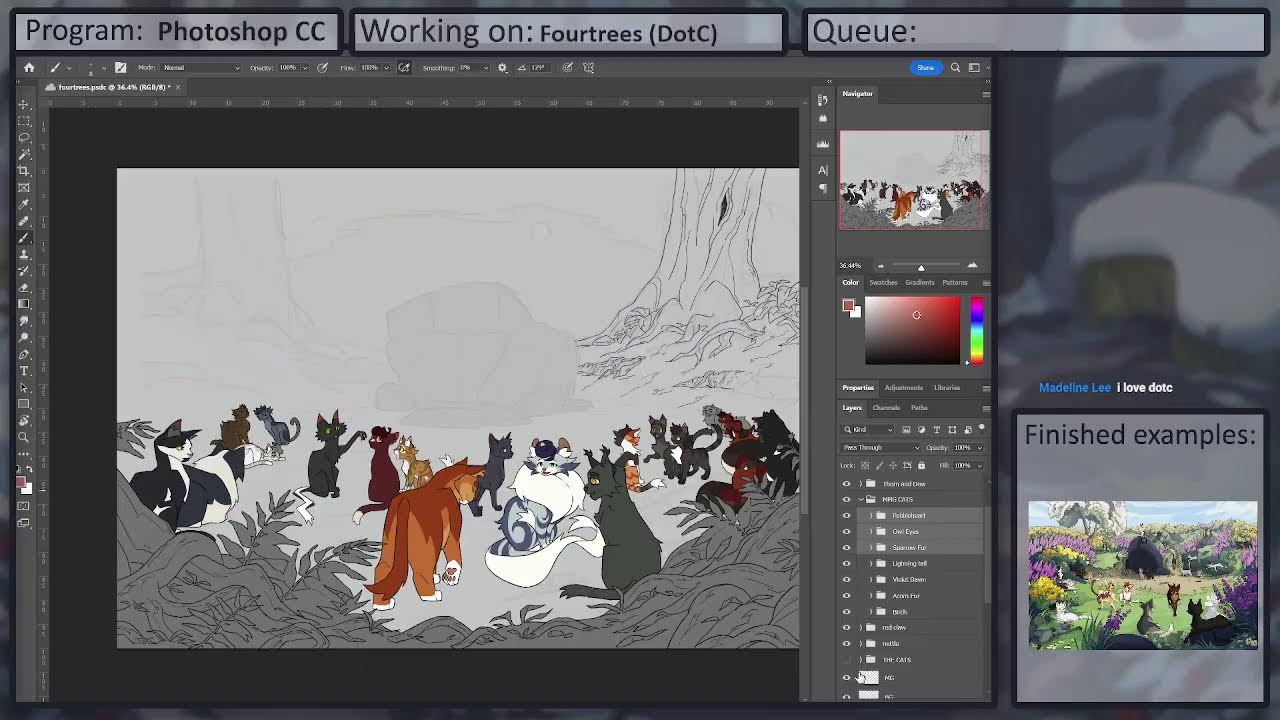Image resolution: width=1280 pixels, height=720 pixels.
Task: Expand the Thorn and Dew group
Action: 861,483
